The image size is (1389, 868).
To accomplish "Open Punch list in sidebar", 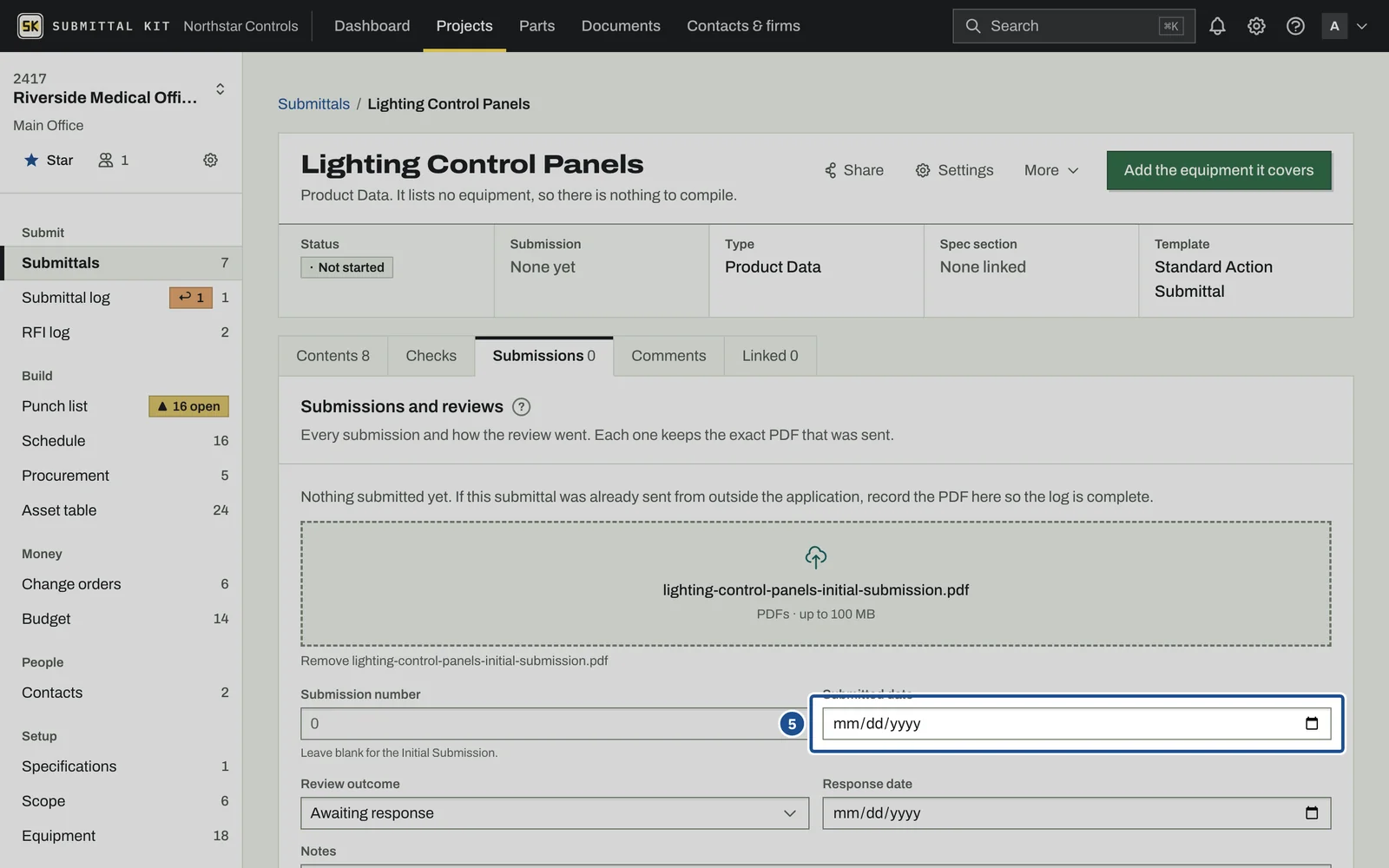I will [x=122, y=406].
